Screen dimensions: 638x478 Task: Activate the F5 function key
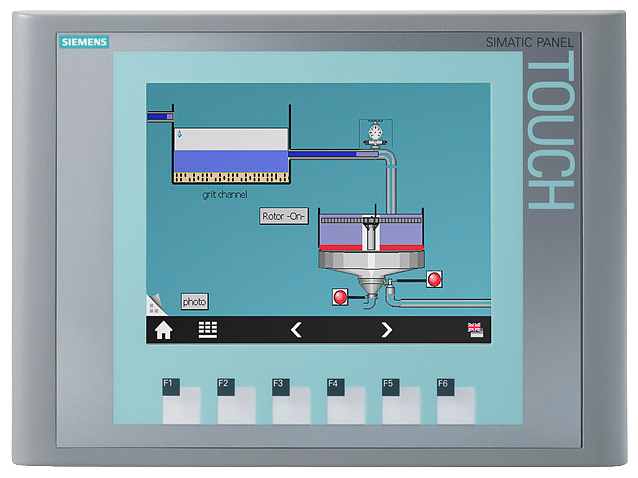click(401, 401)
